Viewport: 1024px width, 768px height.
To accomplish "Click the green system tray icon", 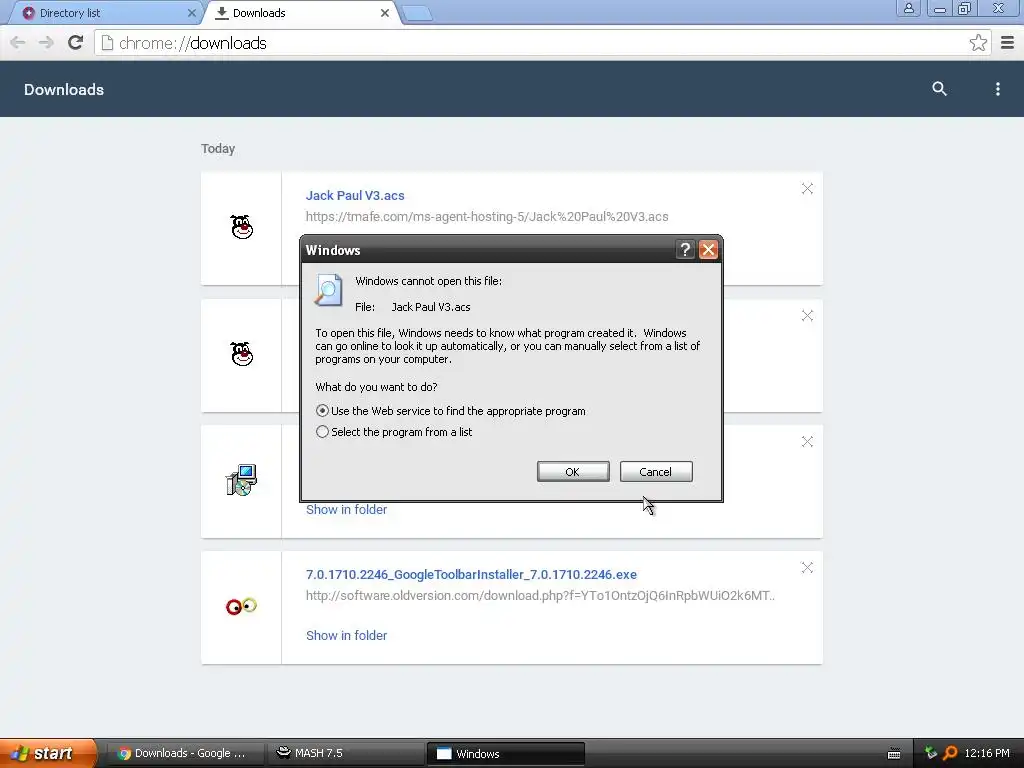I will 931,753.
